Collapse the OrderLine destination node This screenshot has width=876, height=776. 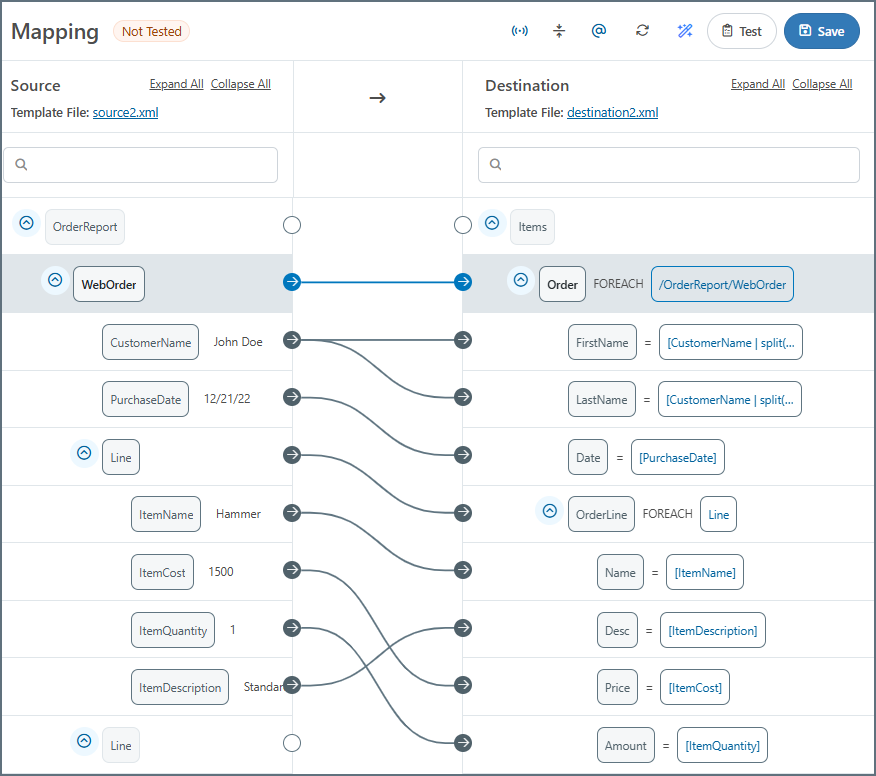549,511
